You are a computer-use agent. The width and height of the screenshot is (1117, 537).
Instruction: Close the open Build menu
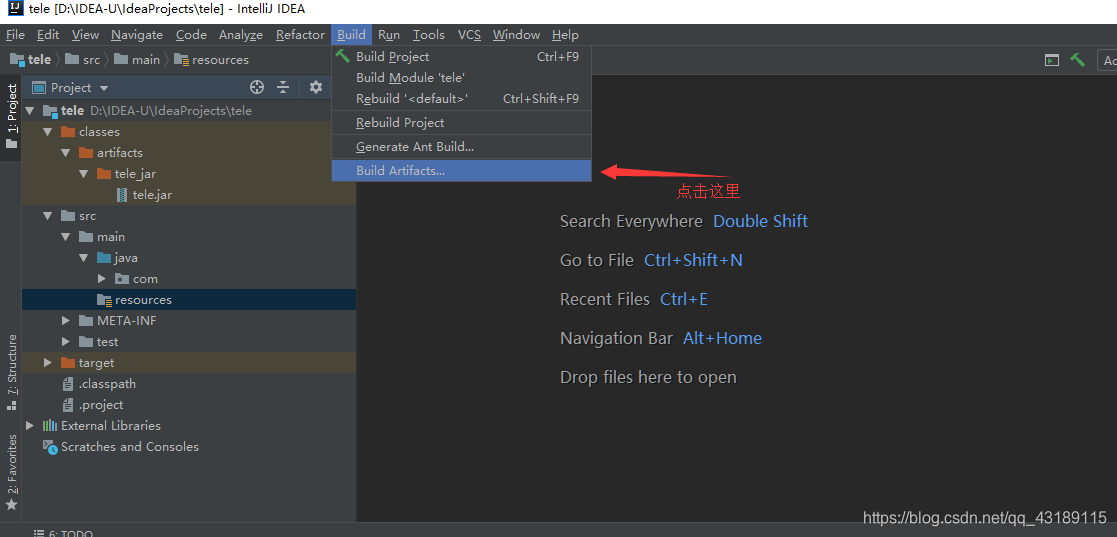click(351, 34)
